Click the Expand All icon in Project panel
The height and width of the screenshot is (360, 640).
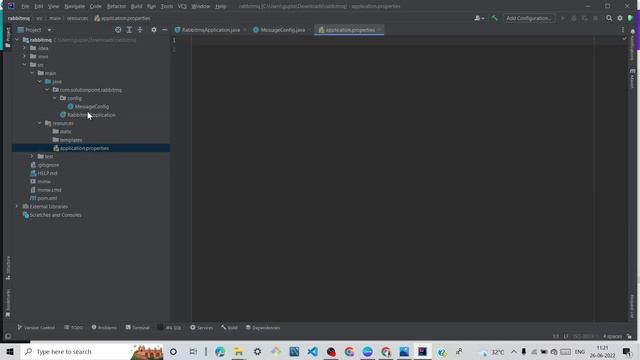coord(129,30)
